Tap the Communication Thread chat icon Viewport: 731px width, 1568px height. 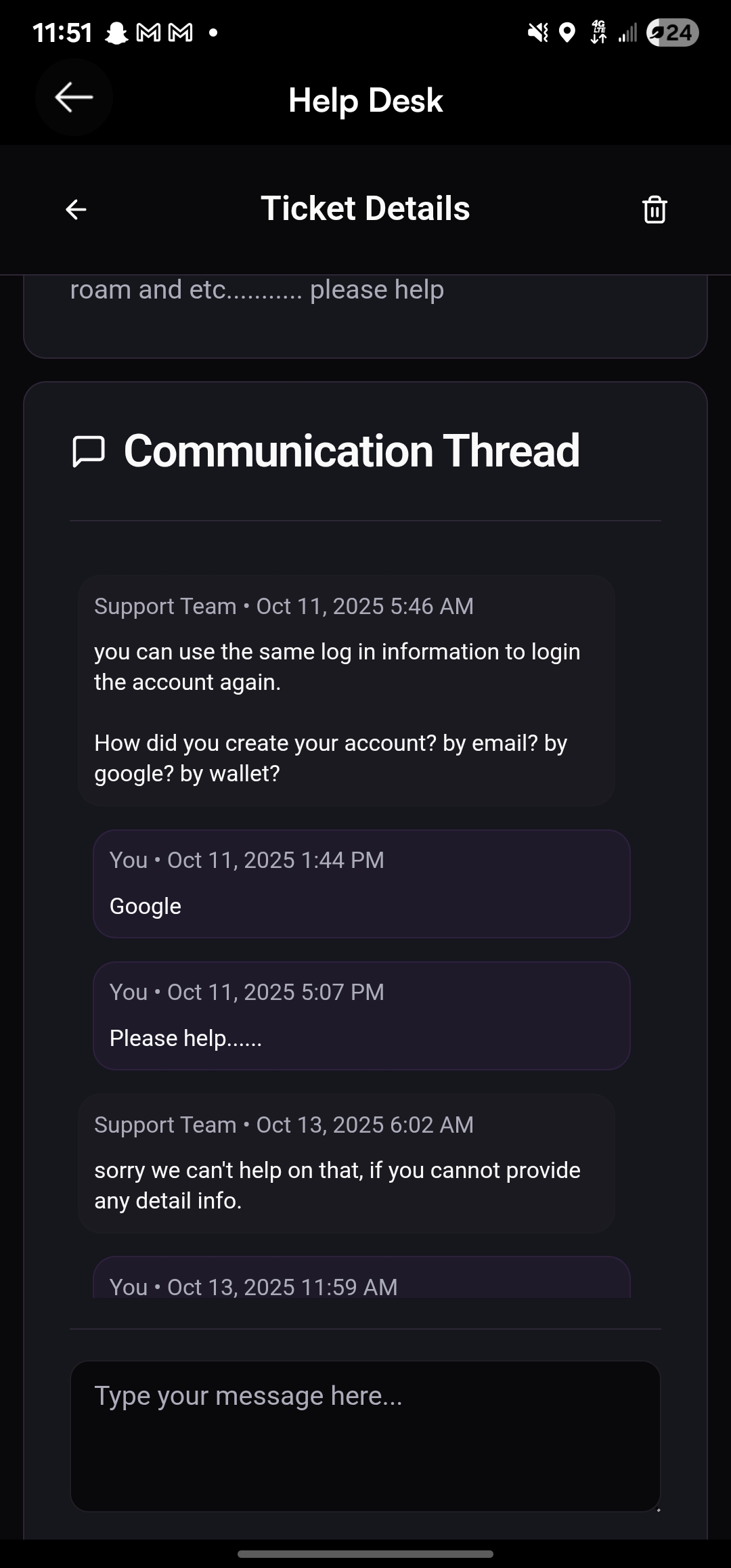coord(89,452)
